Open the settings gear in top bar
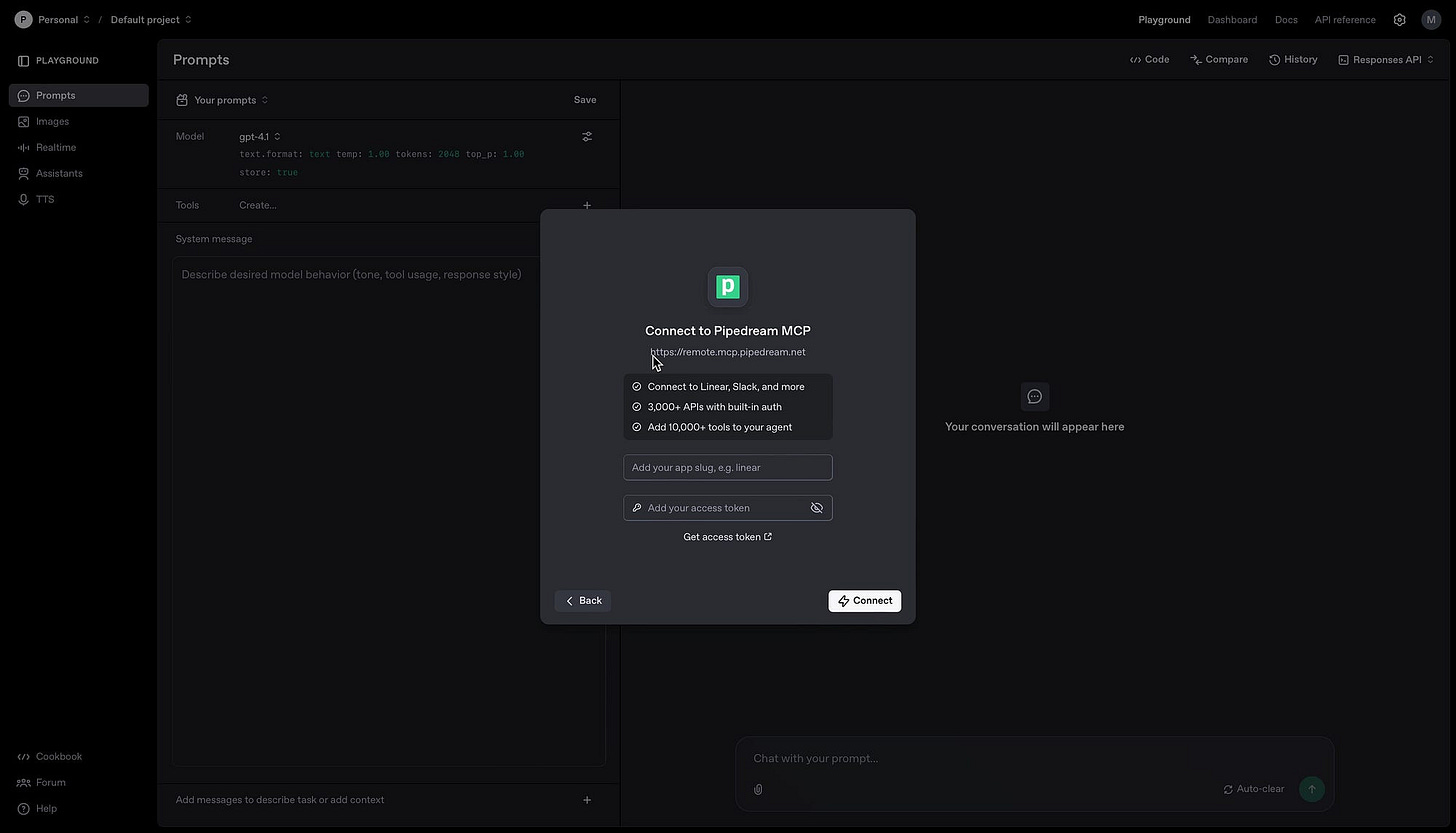The width and height of the screenshot is (1456, 833). 1400,20
